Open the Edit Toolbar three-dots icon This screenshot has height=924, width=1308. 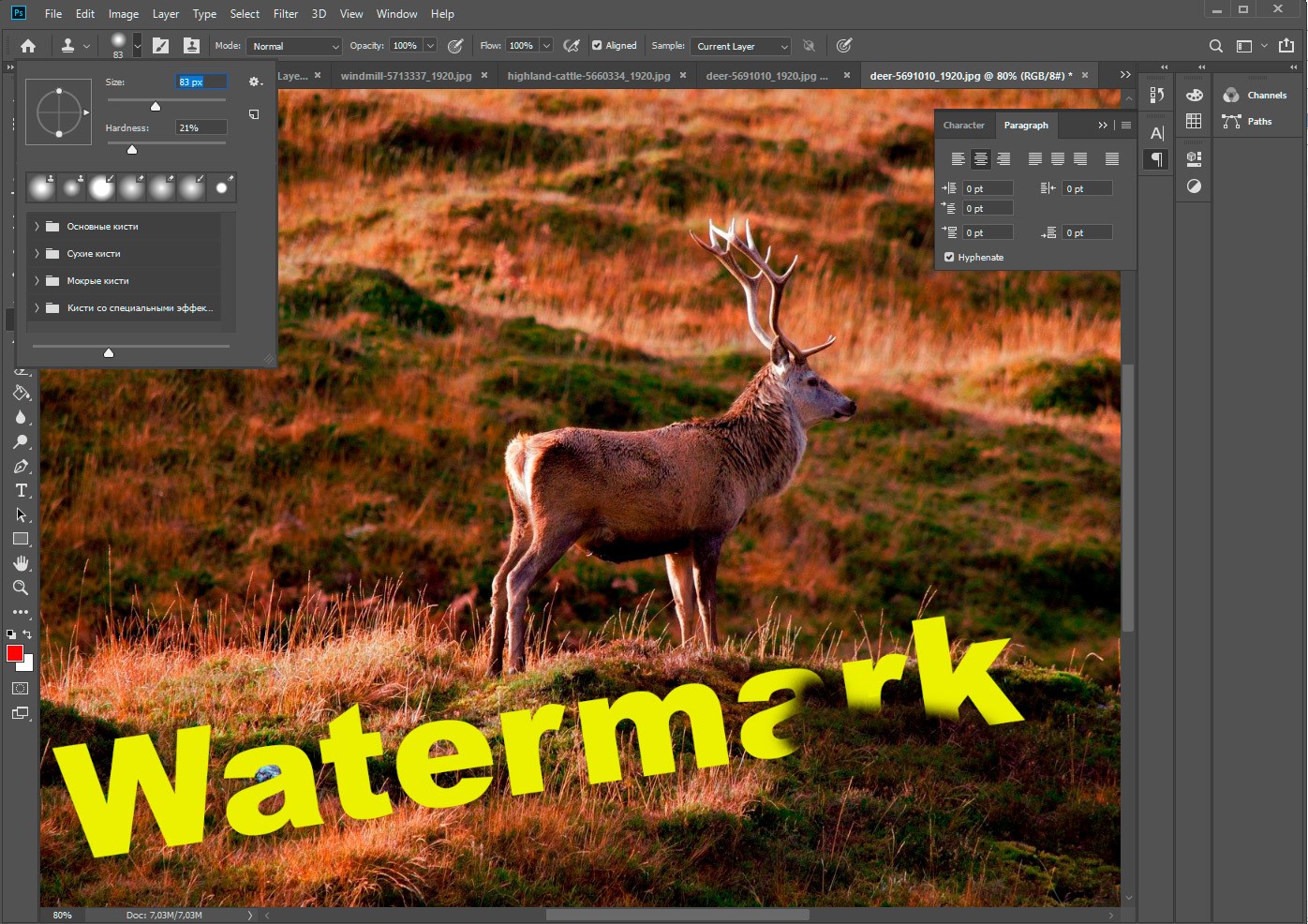click(21, 613)
